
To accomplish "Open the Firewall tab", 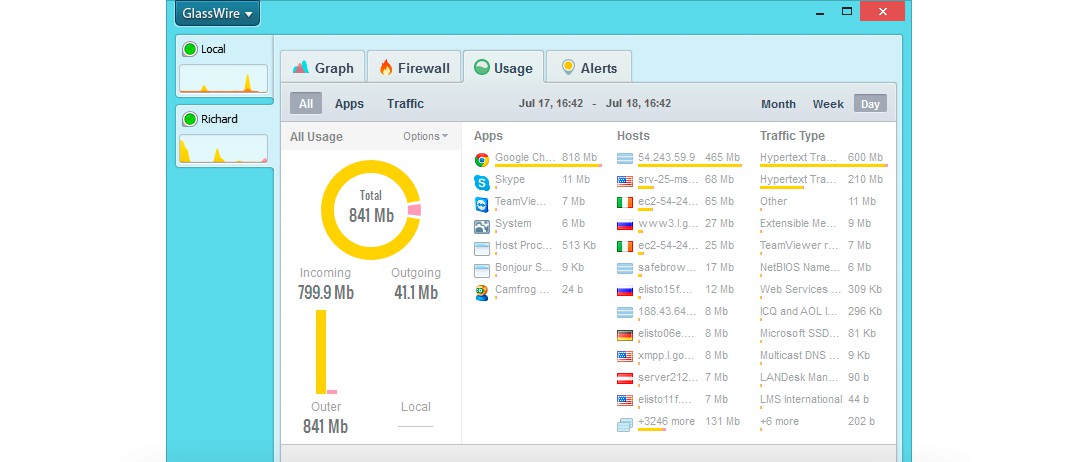I will 414,68.
